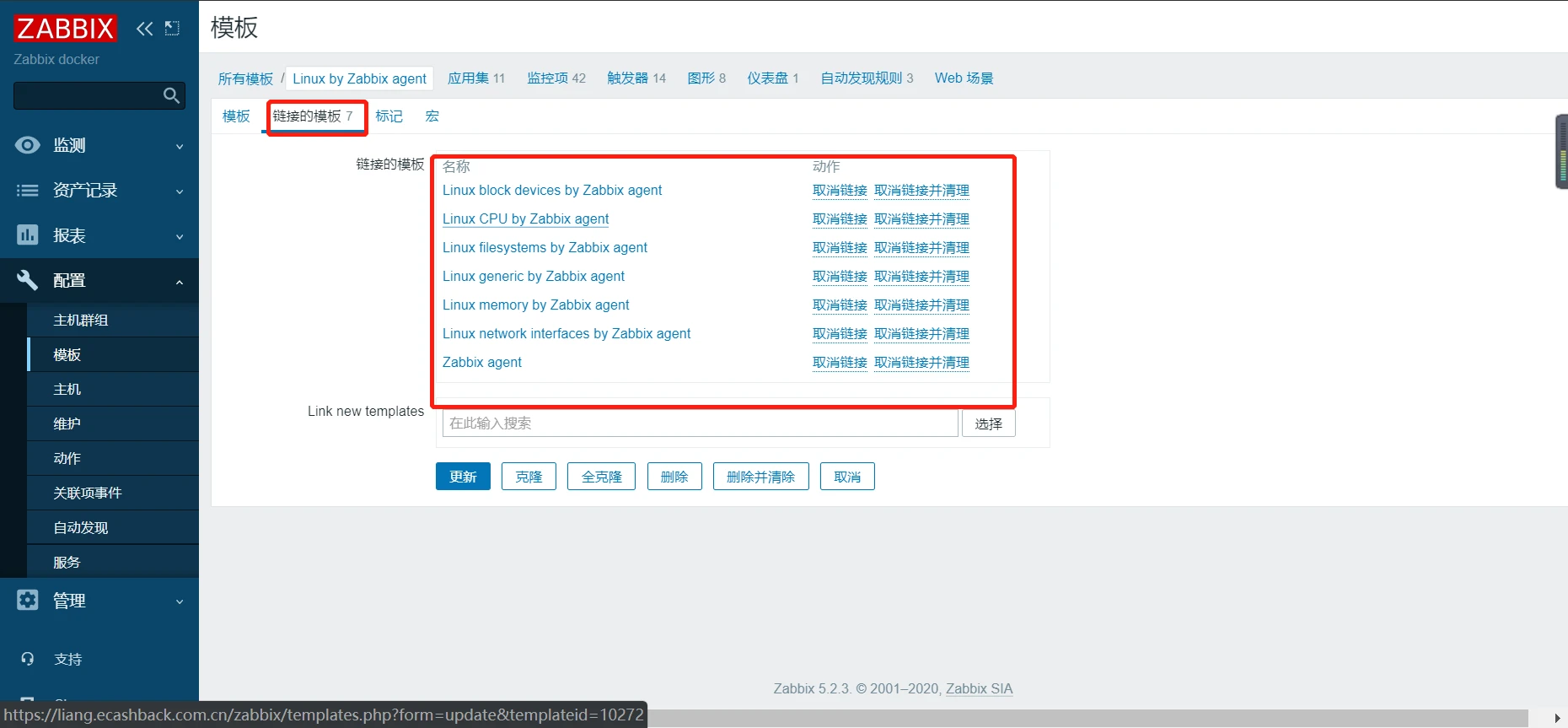
Task: Click the eye icon beside 监测
Action: pos(28,145)
